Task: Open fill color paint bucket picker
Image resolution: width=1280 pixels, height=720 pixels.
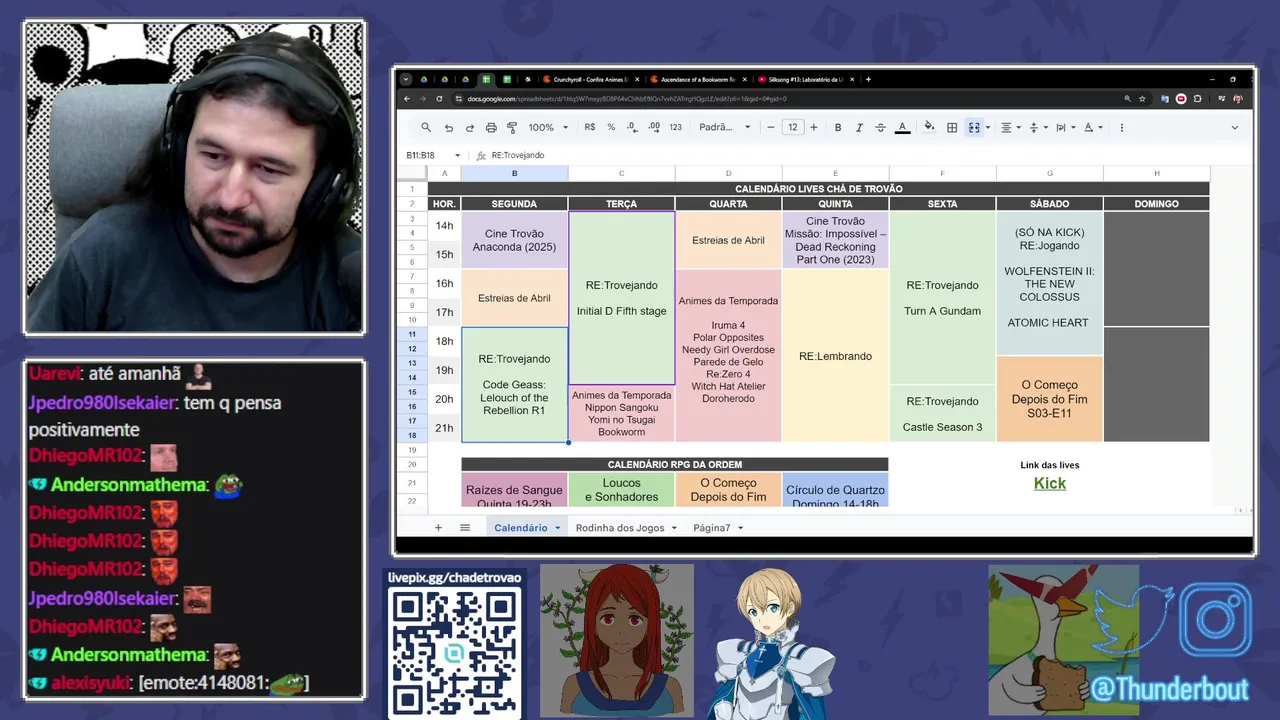Action: pyautogui.click(x=929, y=127)
